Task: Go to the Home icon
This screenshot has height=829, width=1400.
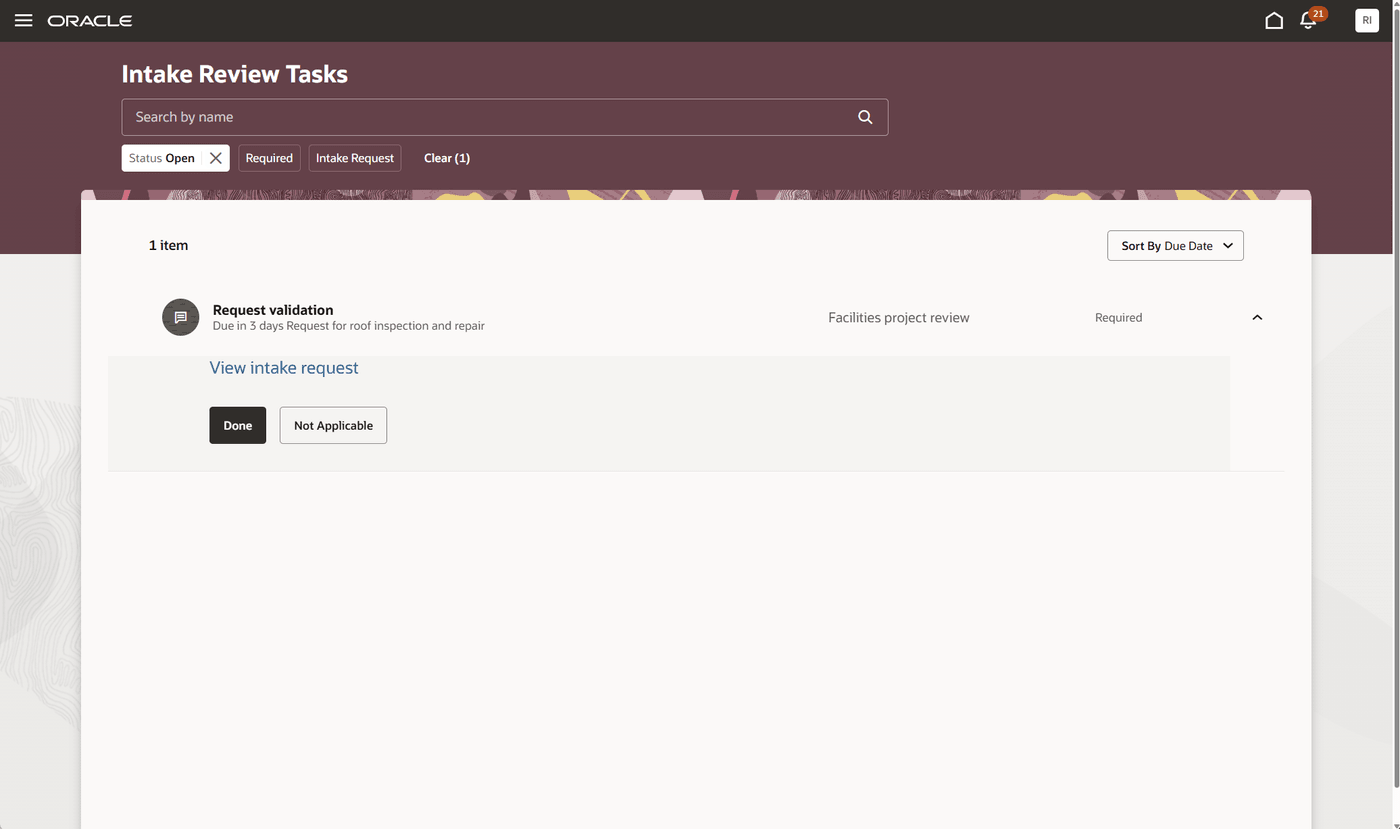Action: [x=1274, y=20]
